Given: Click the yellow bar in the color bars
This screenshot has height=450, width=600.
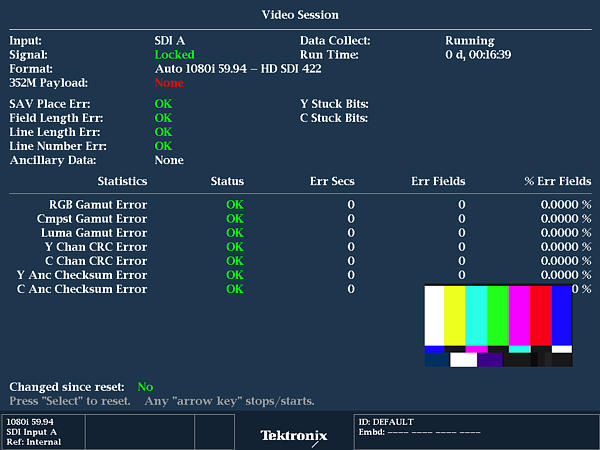Looking at the screenshot, I should coord(454,315).
